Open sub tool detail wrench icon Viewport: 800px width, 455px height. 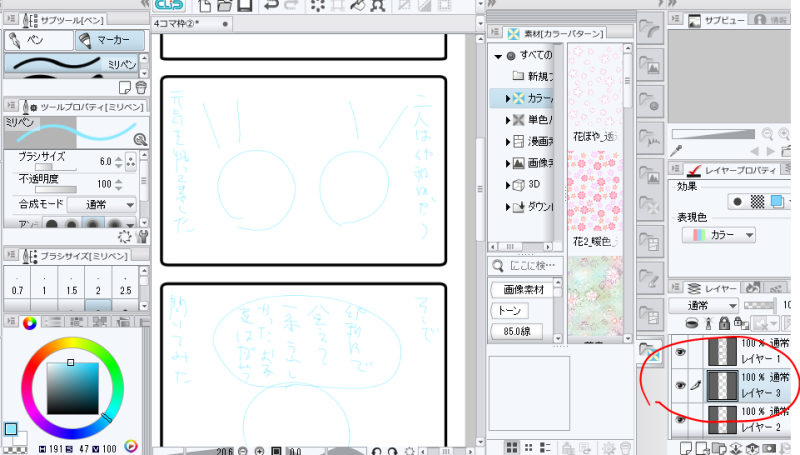(142, 237)
